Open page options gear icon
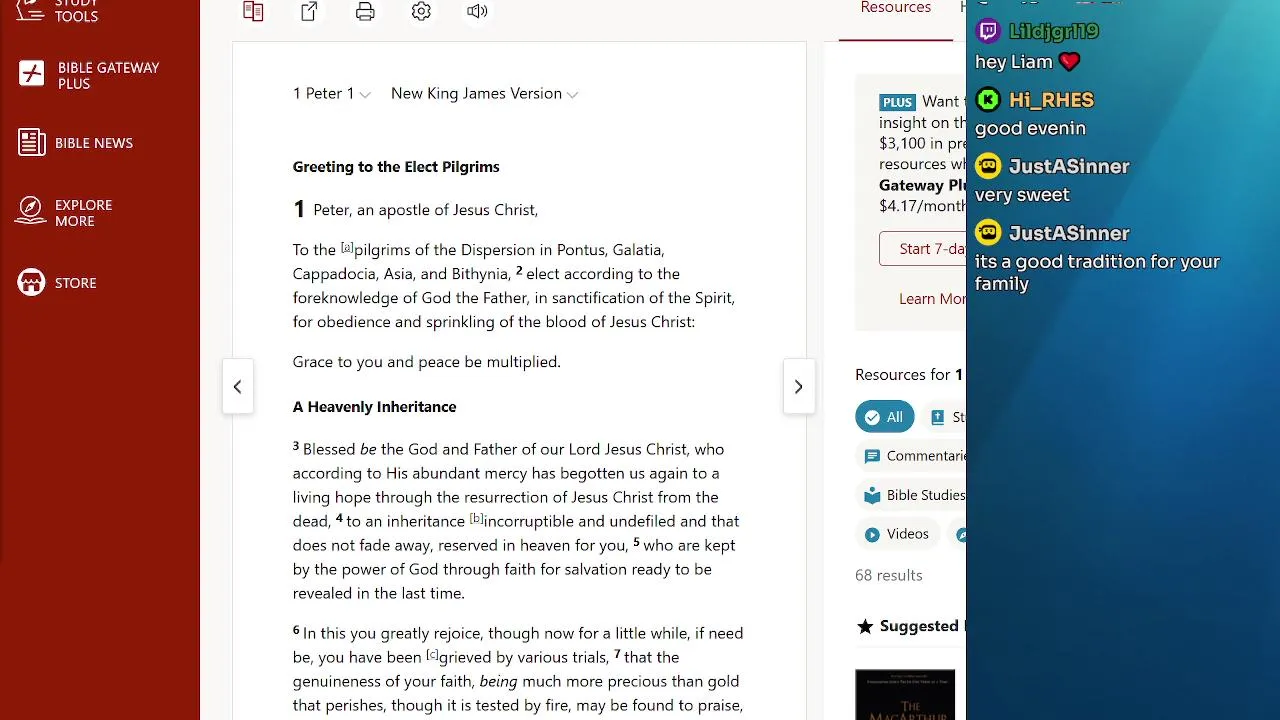1280x720 pixels. click(x=421, y=11)
